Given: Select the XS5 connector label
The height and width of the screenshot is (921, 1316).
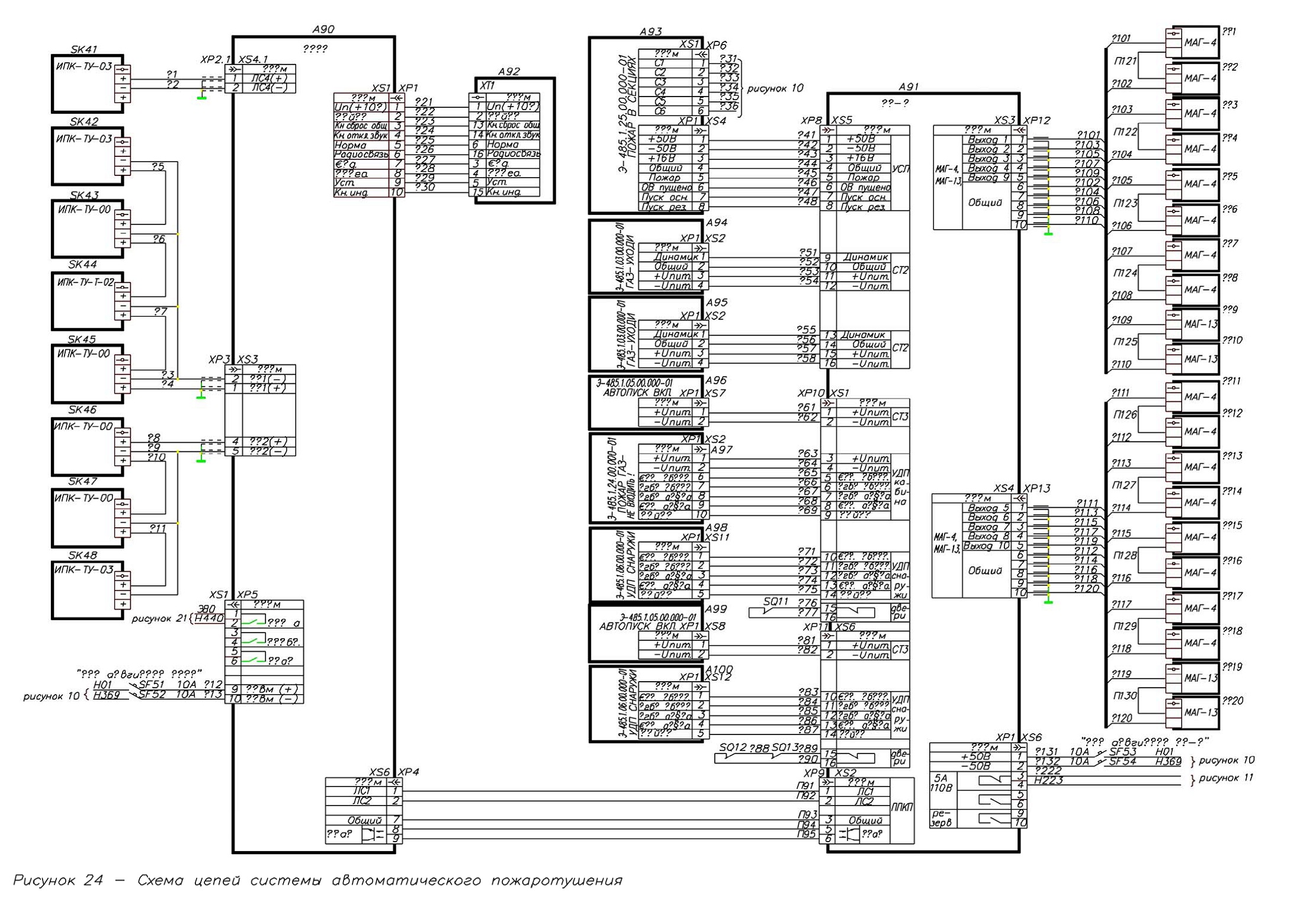Looking at the screenshot, I should [x=842, y=121].
